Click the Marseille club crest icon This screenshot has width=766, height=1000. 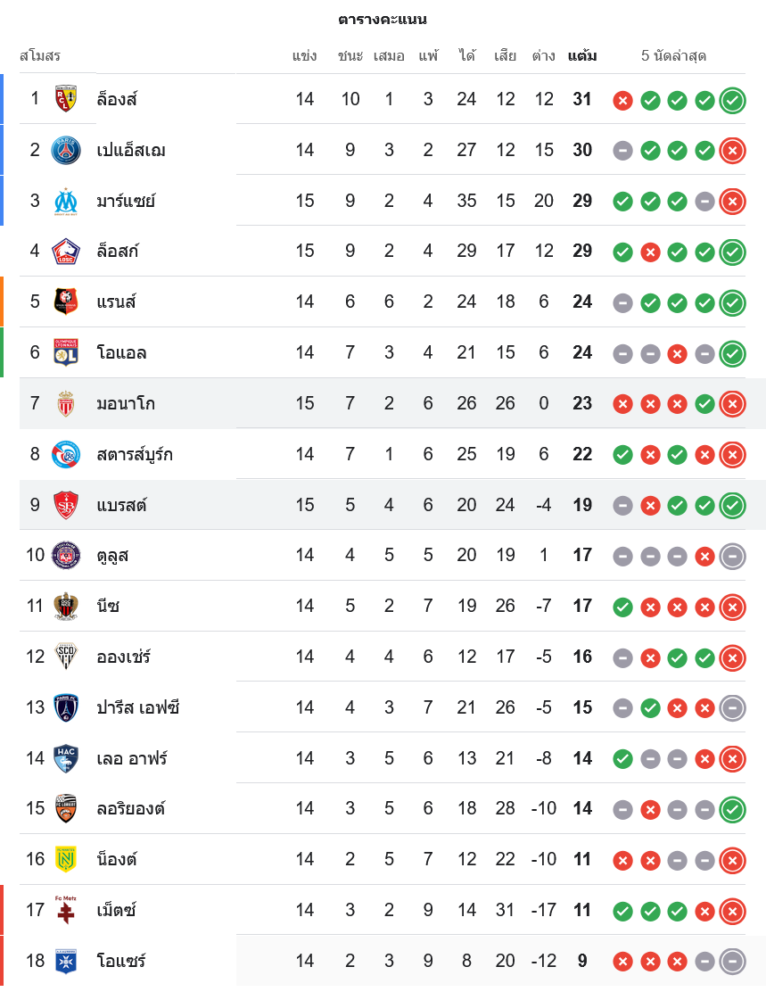click(x=66, y=201)
